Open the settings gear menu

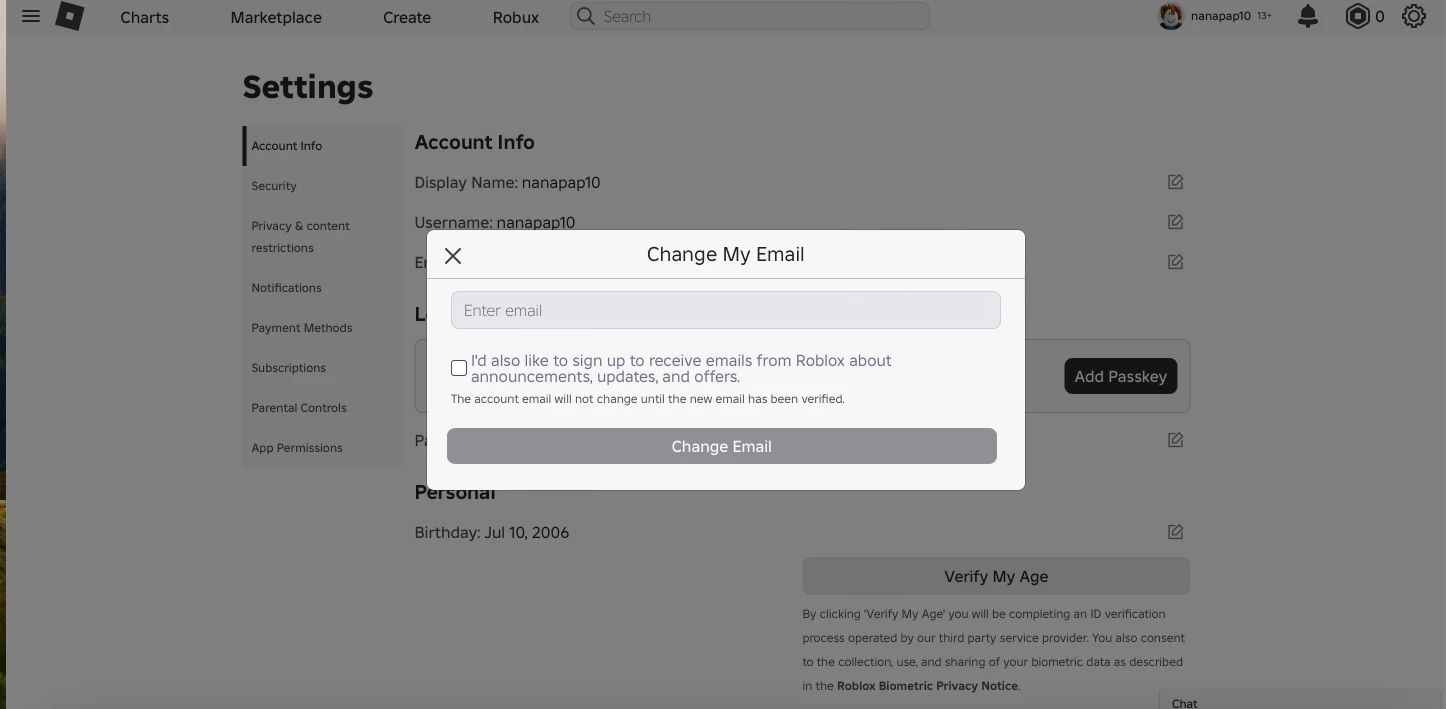point(1413,16)
